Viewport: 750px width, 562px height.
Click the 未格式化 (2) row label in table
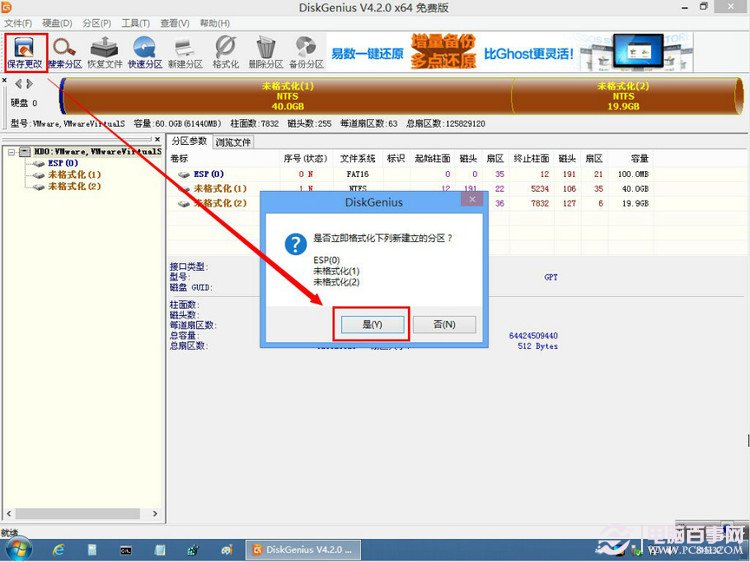(x=220, y=203)
